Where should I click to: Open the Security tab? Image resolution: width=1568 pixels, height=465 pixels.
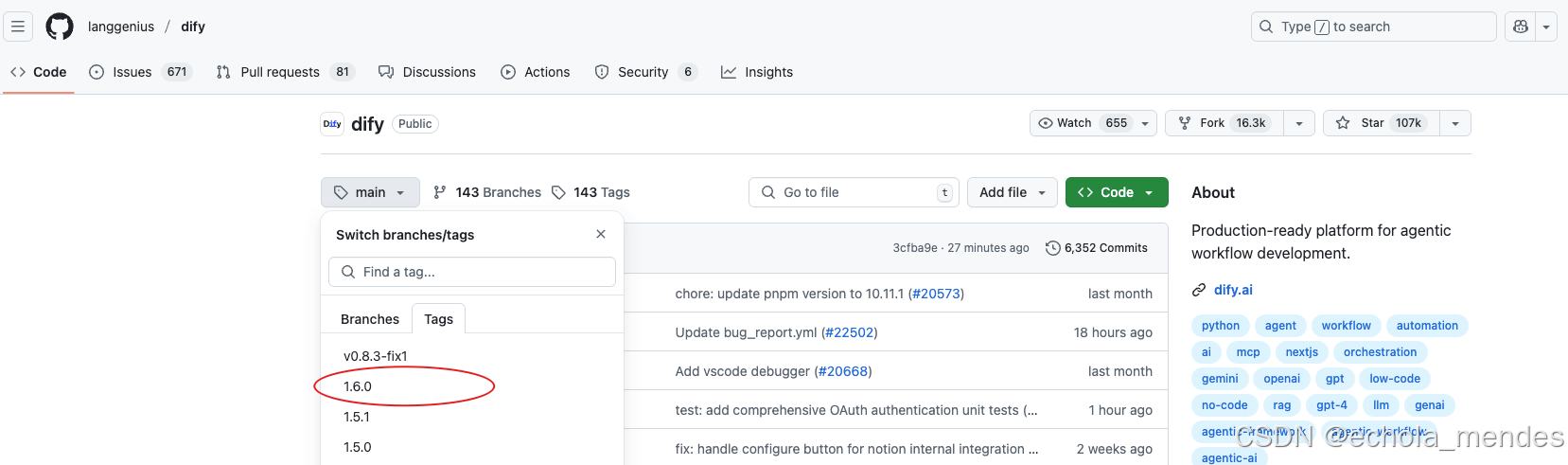(645, 72)
